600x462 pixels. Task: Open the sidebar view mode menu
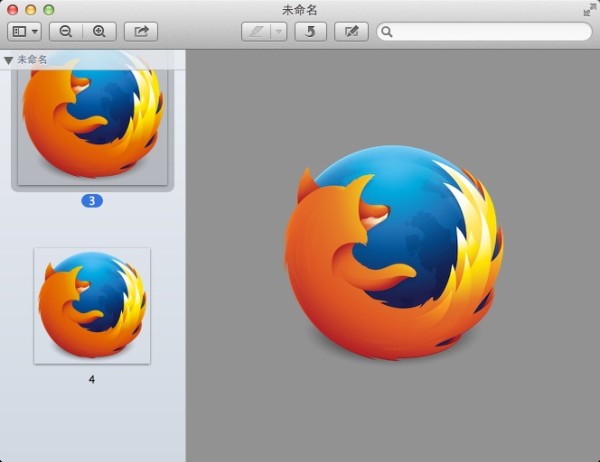click(24, 31)
